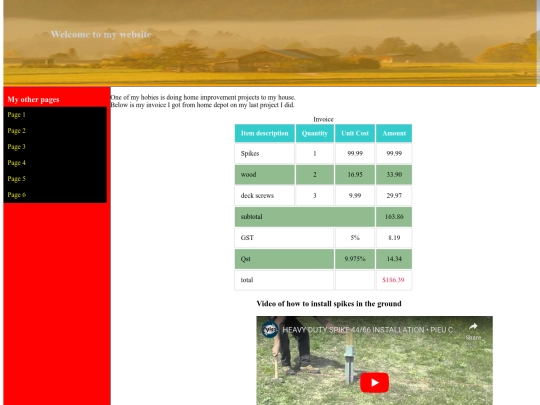The height and width of the screenshot is (405, 540).
Task: Click the 'Welcome to my website' banner title
Action: click(x=101, y=34)
